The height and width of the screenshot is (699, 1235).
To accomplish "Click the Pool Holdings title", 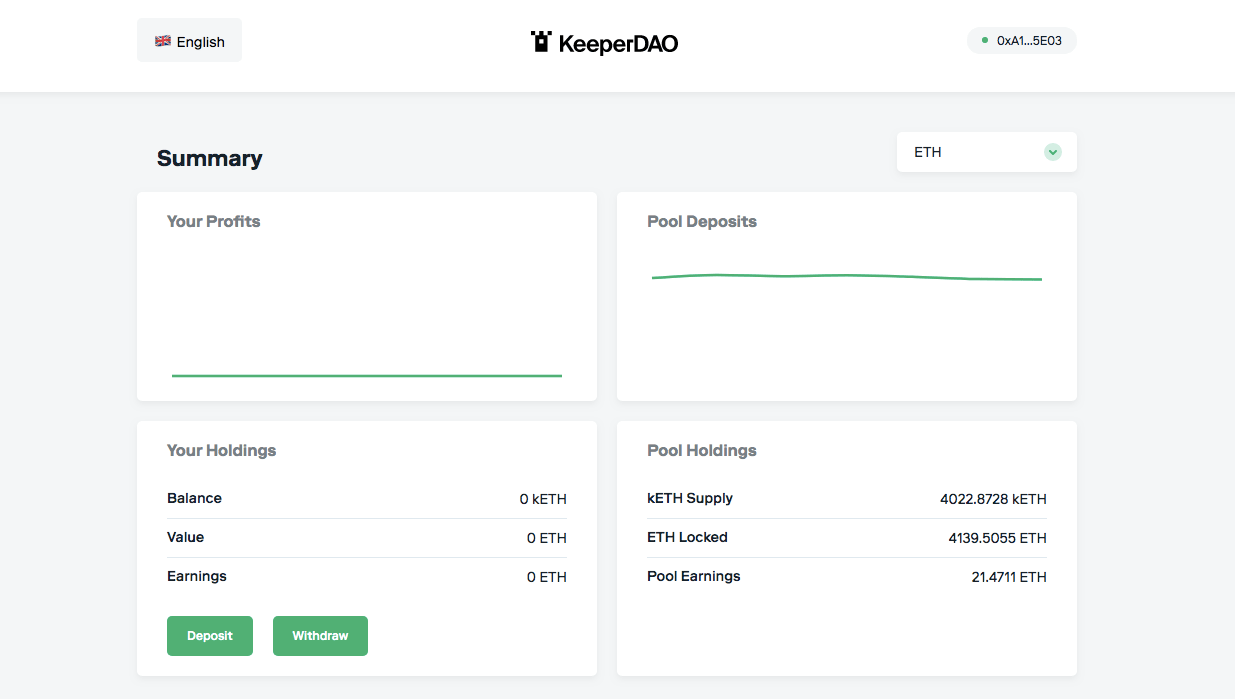I will point(702,450).
